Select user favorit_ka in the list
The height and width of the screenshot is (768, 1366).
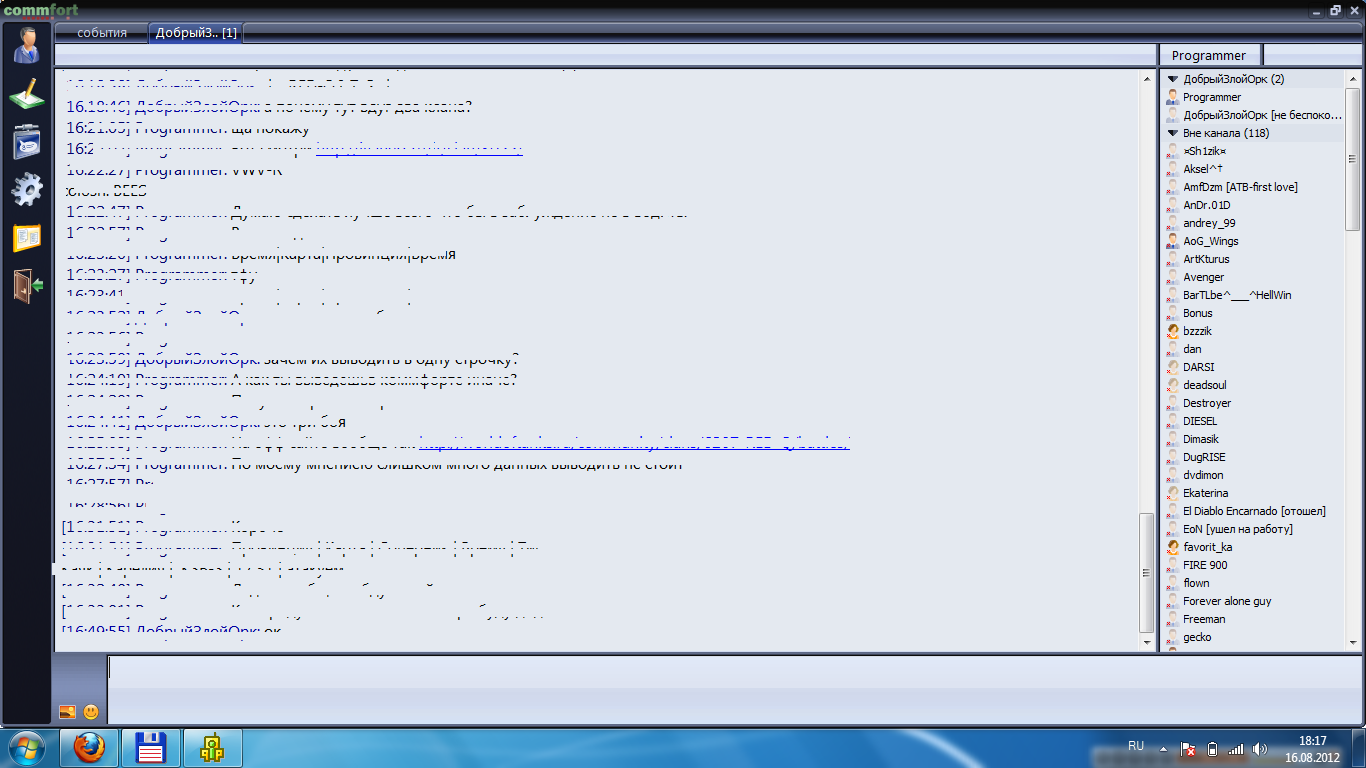coord(1207,547)
